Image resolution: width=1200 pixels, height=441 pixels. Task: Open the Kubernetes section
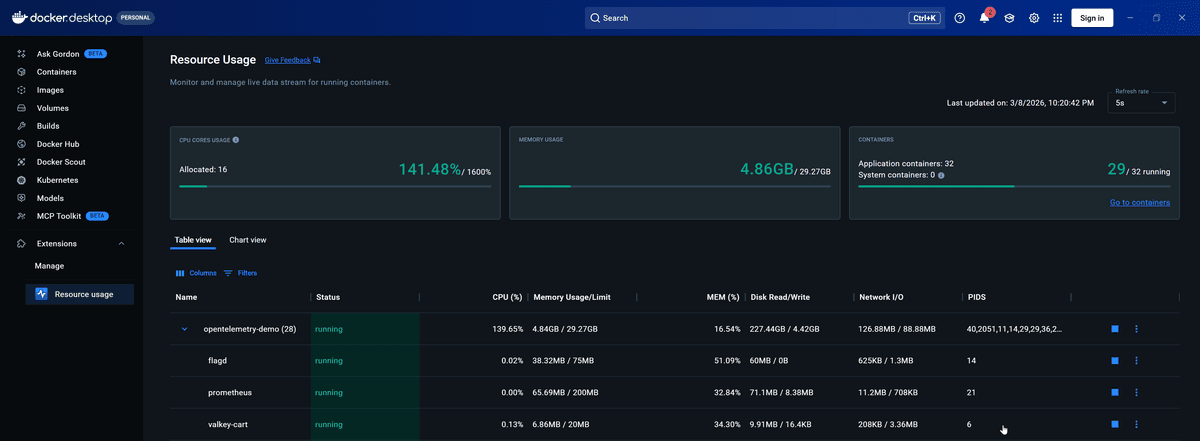click(57, 180)
